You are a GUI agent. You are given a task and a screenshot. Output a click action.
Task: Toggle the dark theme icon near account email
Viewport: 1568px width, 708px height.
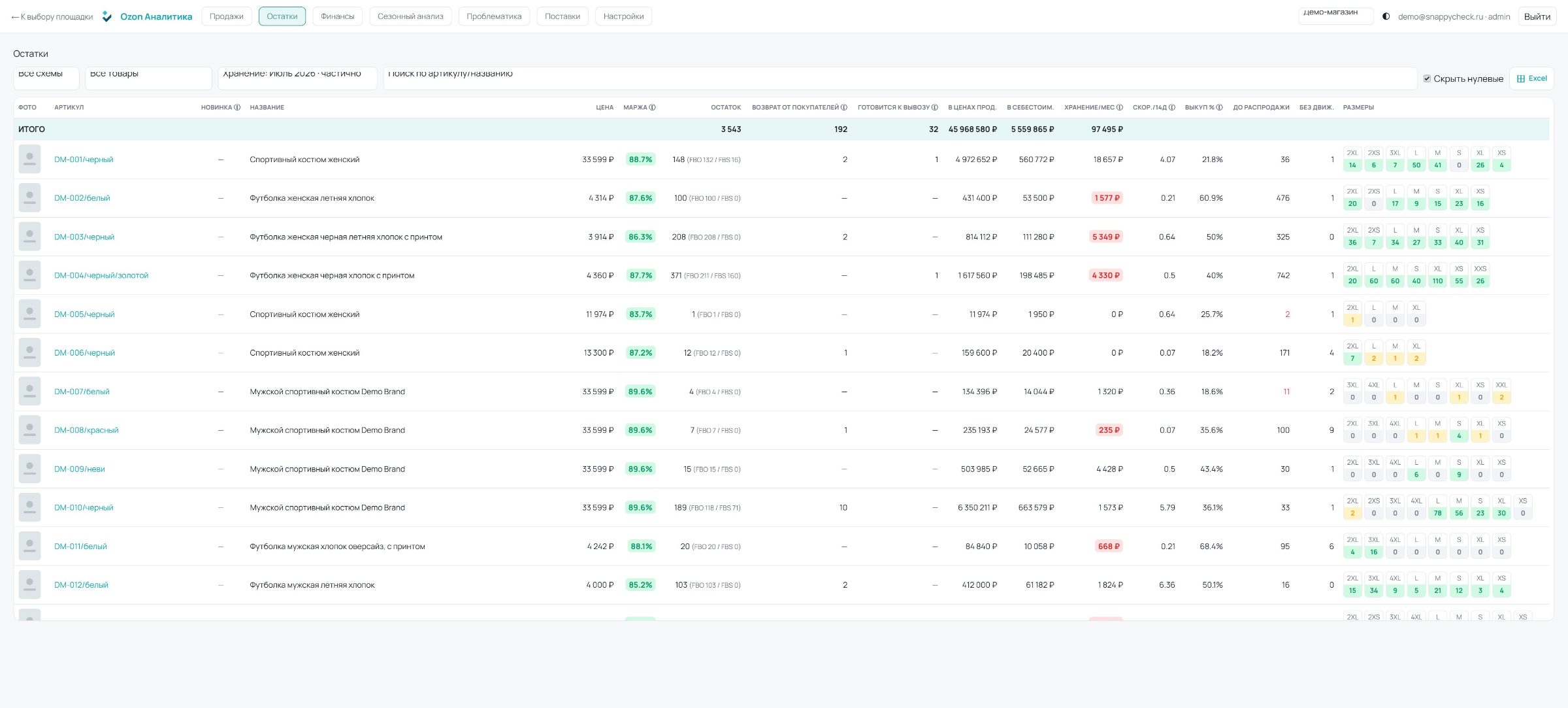(x=1386, y=16)
